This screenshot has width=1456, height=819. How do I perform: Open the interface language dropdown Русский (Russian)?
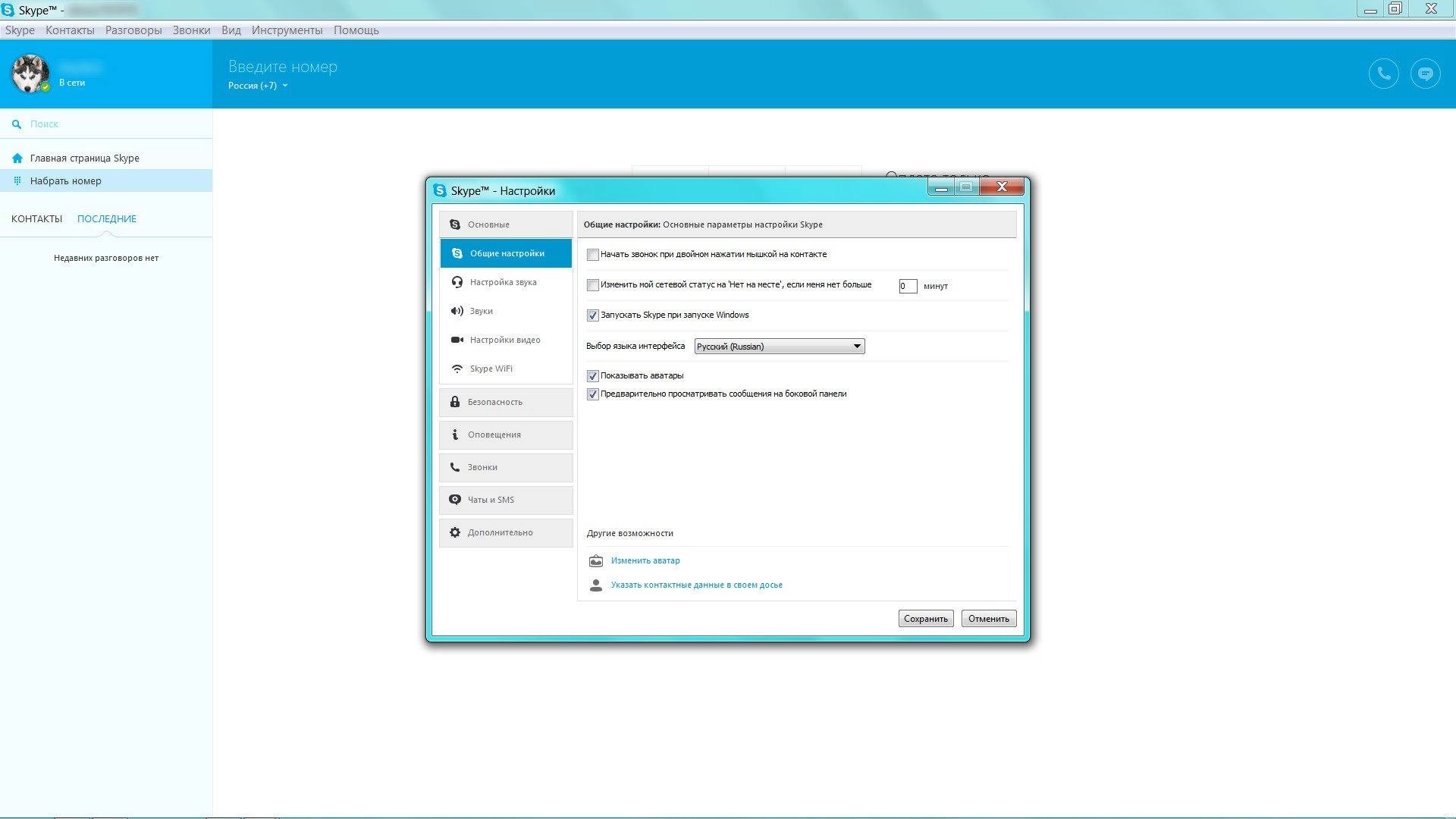coord(780,347)
